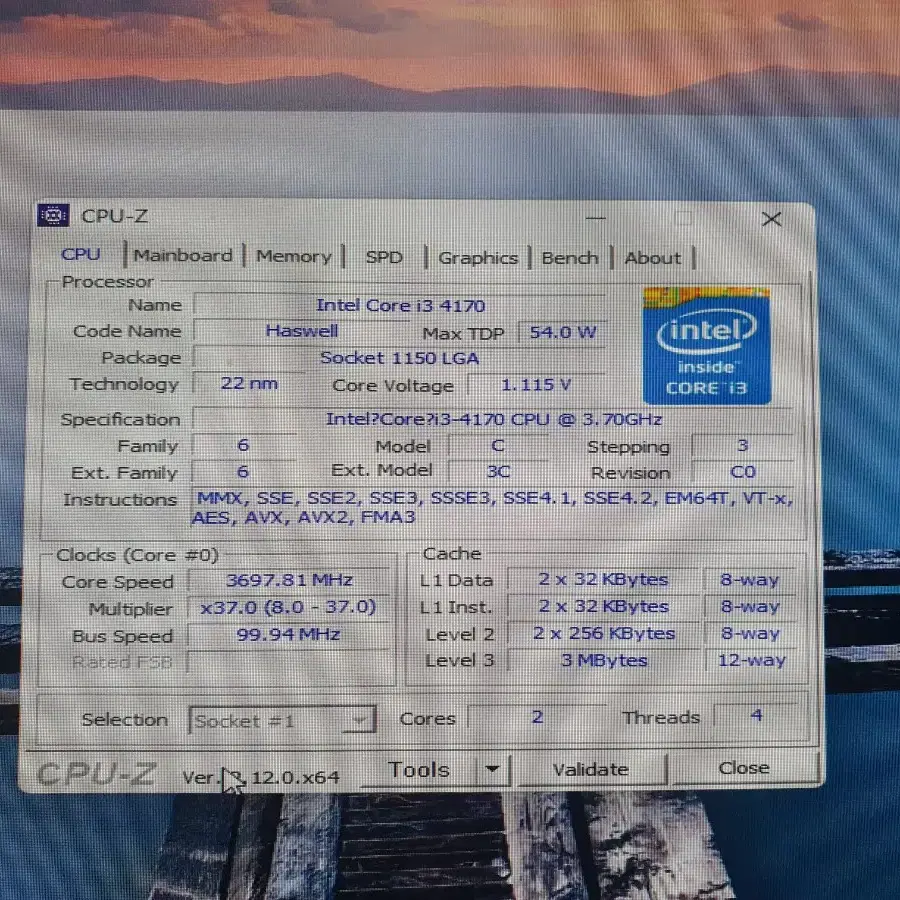Switch to the Memory tab

[293, 256]
